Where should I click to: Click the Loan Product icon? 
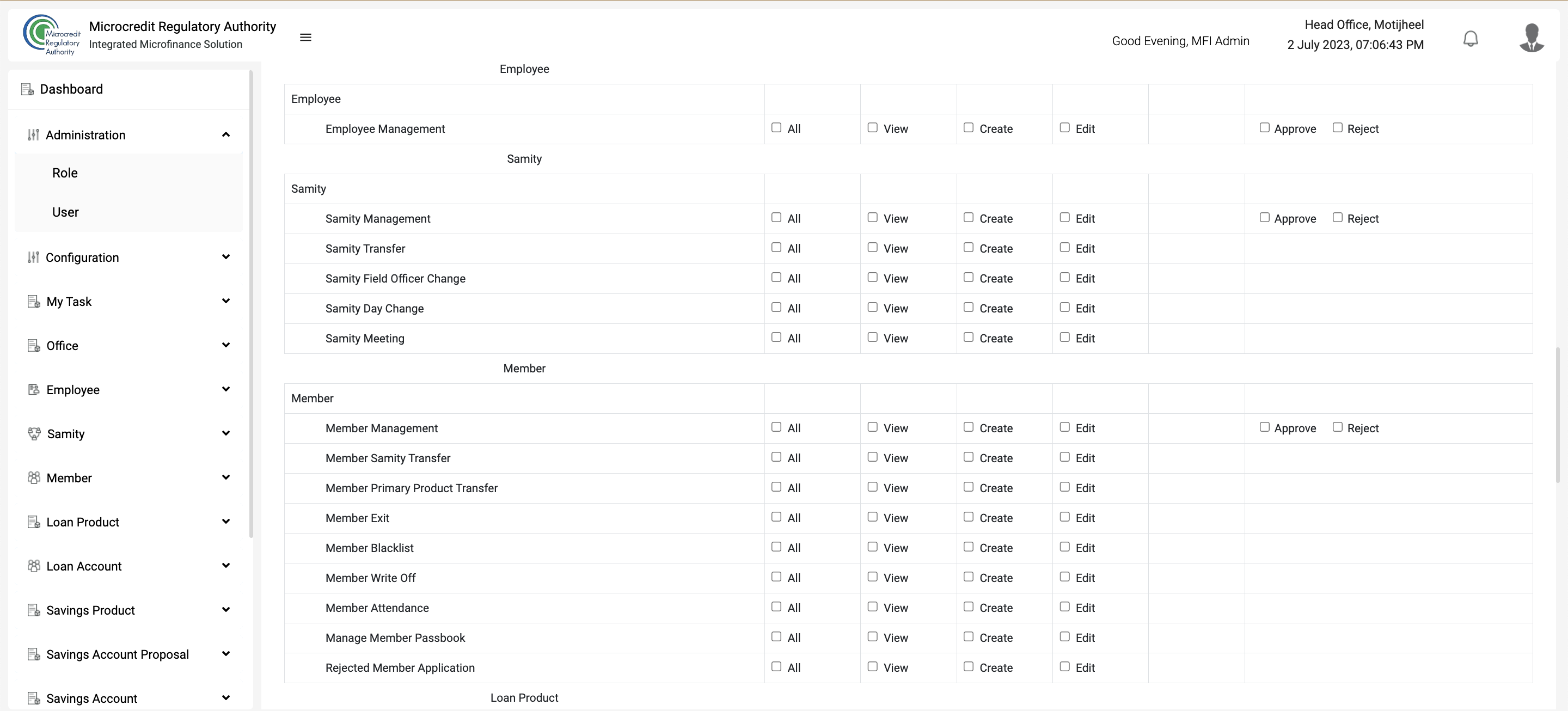[34, 522]
